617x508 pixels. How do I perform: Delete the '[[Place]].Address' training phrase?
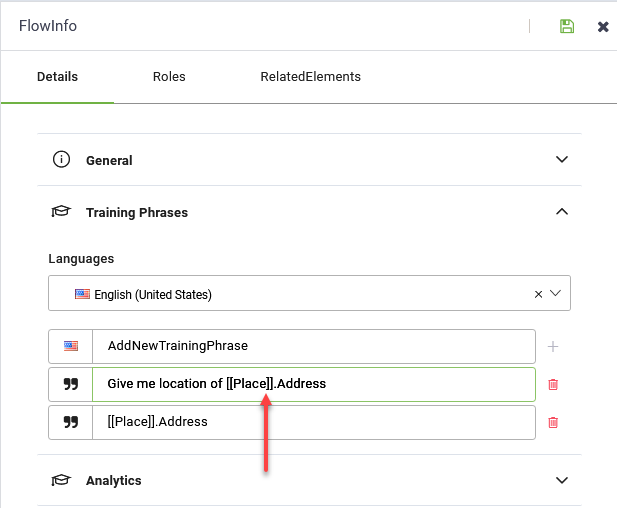[553, 422]
